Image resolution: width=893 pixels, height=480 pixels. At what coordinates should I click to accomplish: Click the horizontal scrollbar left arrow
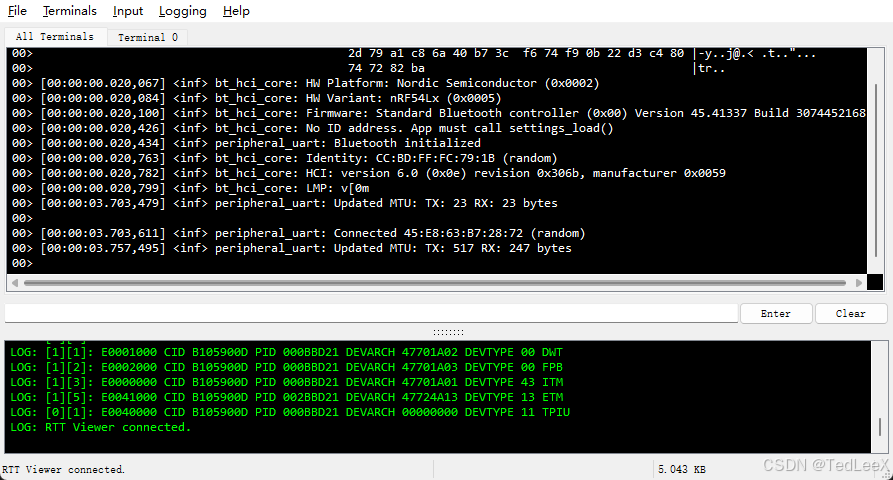(x=15, y=283)
